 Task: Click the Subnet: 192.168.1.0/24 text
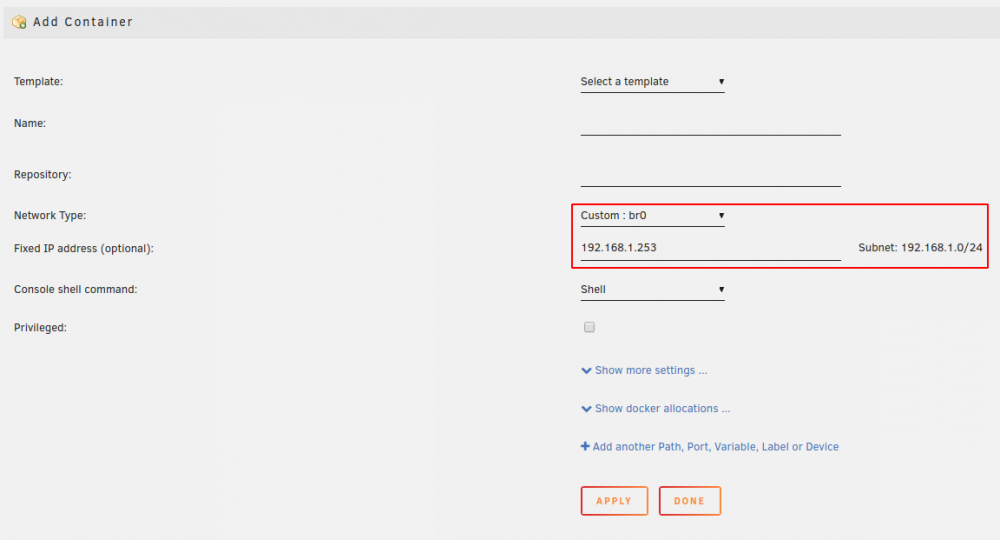920,247
